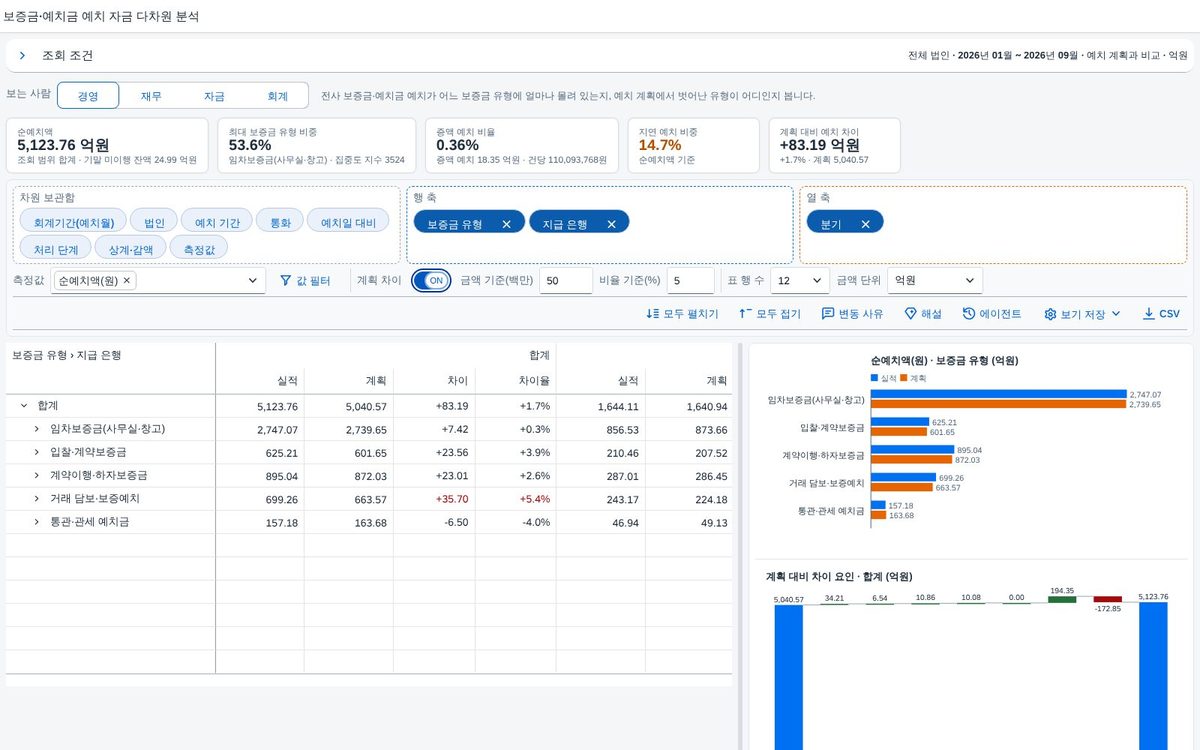This screenshot has height=750, width=1200.
Task: Click the 모두 펼치기 expand-all icon
Action: coord(653,314)
